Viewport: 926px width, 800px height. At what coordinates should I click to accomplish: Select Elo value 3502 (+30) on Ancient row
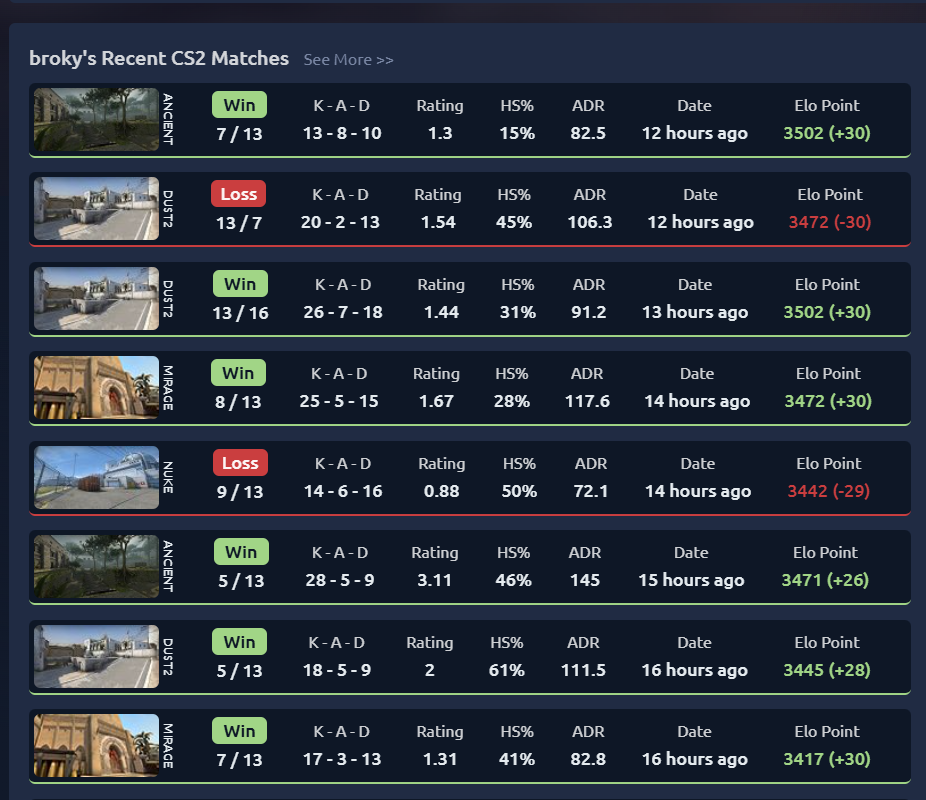[x=827, y=133]
